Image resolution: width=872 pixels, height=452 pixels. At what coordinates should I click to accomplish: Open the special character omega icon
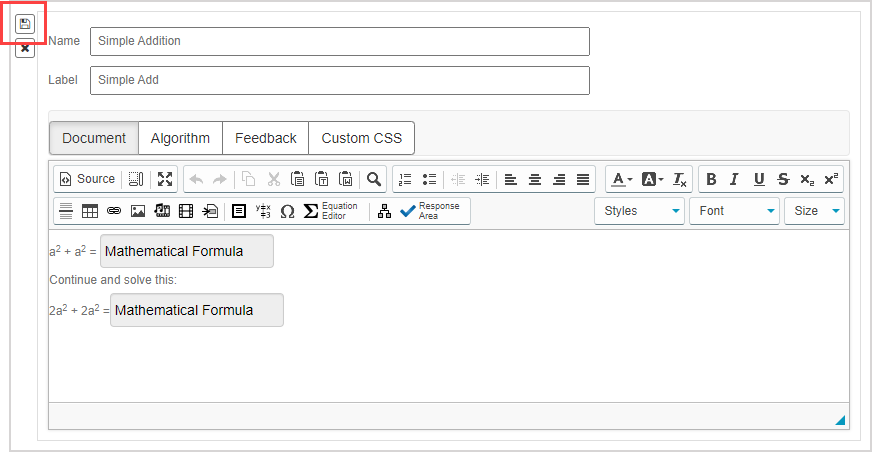point(287,211)
